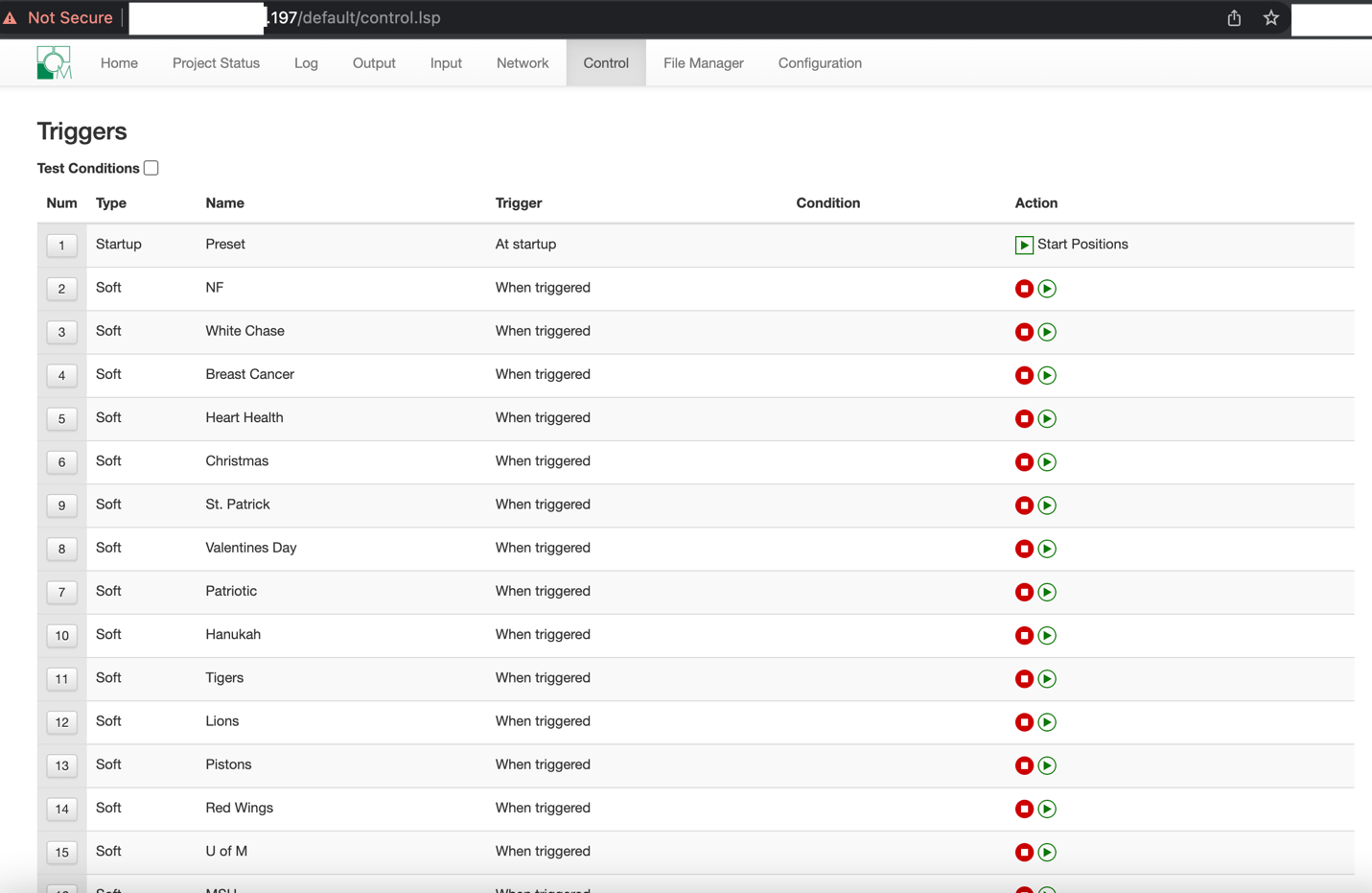Play the Heart Health trigger
This screenshot has height=893, width=1372.
pyautogui.click(x=1047, y=418)
